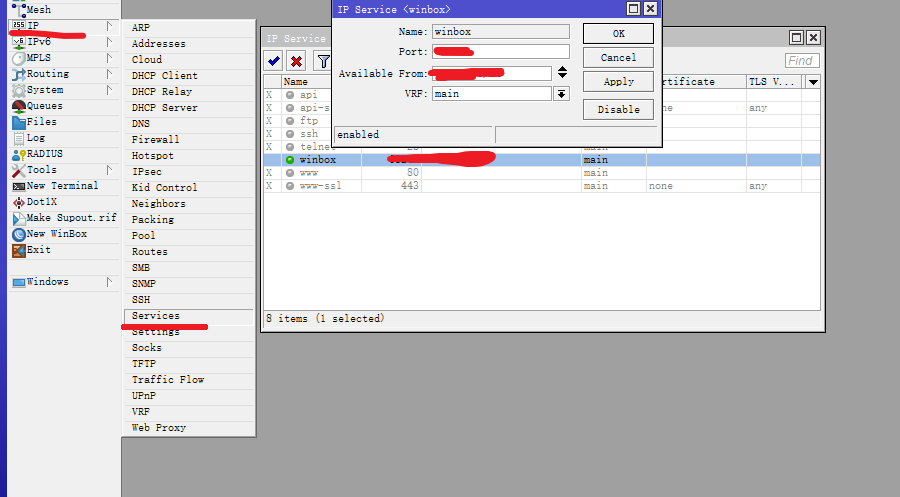The image size is (900, 497).
Task: Click the IP menu icon in sidebar
Action: (x=18, y=25)
